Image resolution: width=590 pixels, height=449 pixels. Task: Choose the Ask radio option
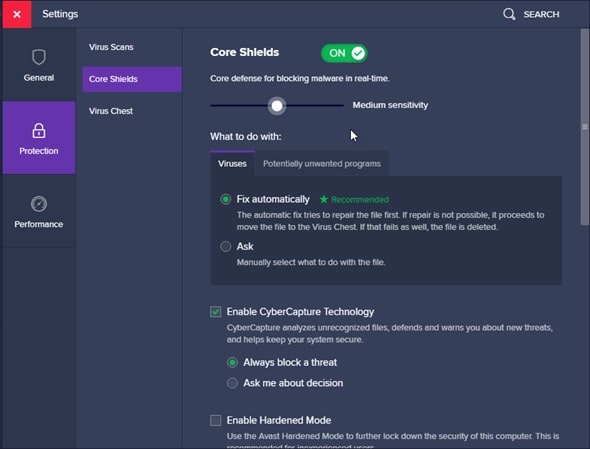pos(225,247)
